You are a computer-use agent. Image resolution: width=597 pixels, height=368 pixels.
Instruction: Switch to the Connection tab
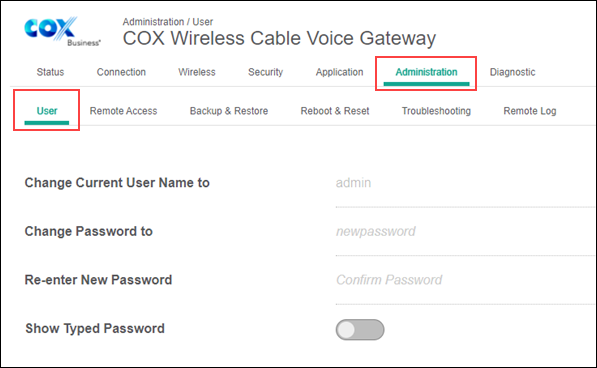pyautogui.click(x=121, y=72)
